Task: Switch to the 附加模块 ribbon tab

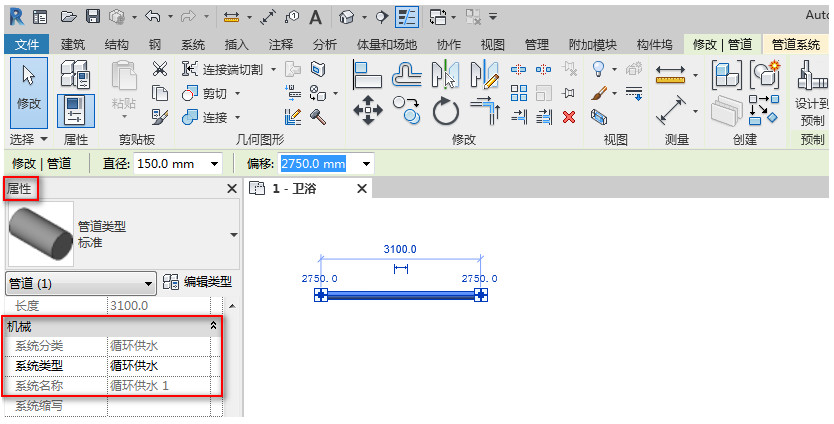Action: (x=593, y=45)
